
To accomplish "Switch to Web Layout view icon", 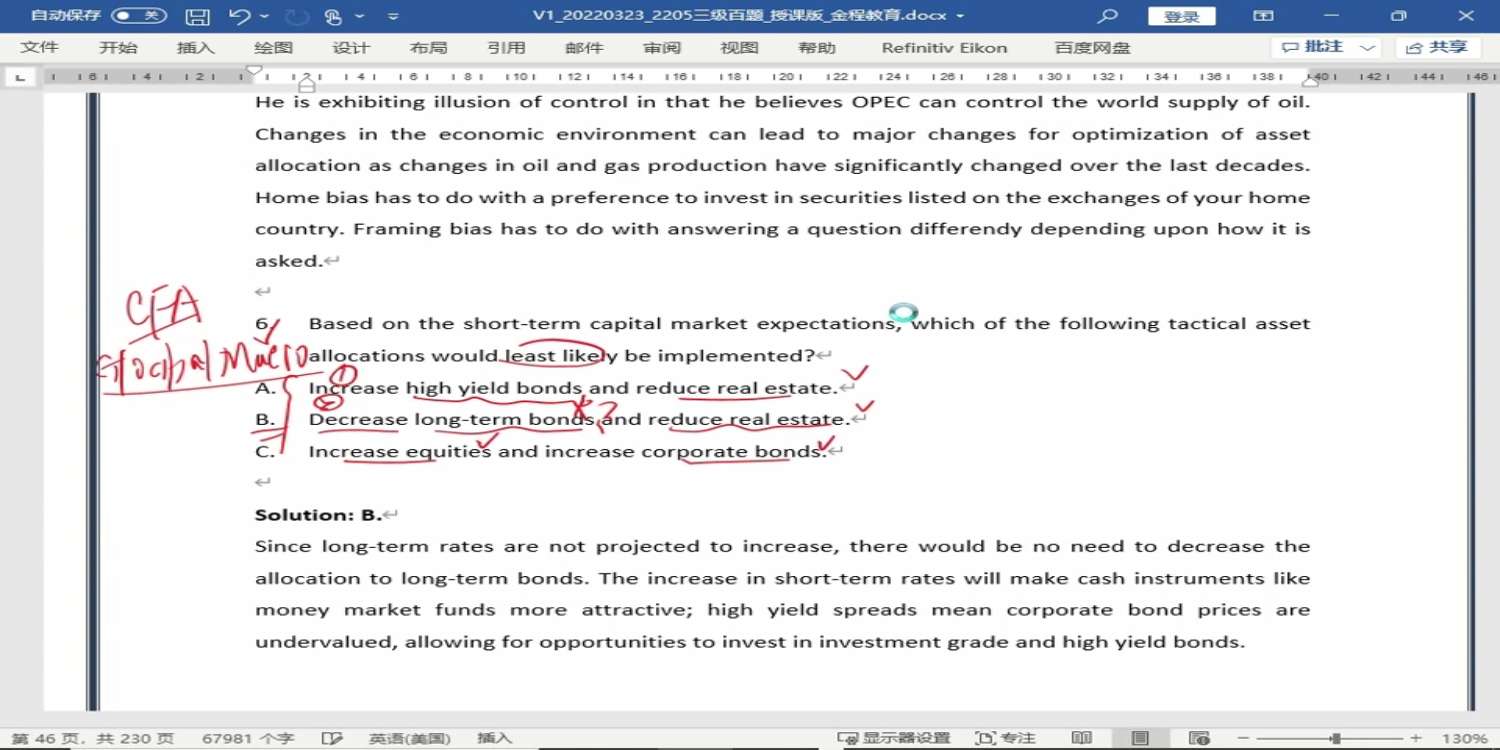I will (x=1200, y=739).
